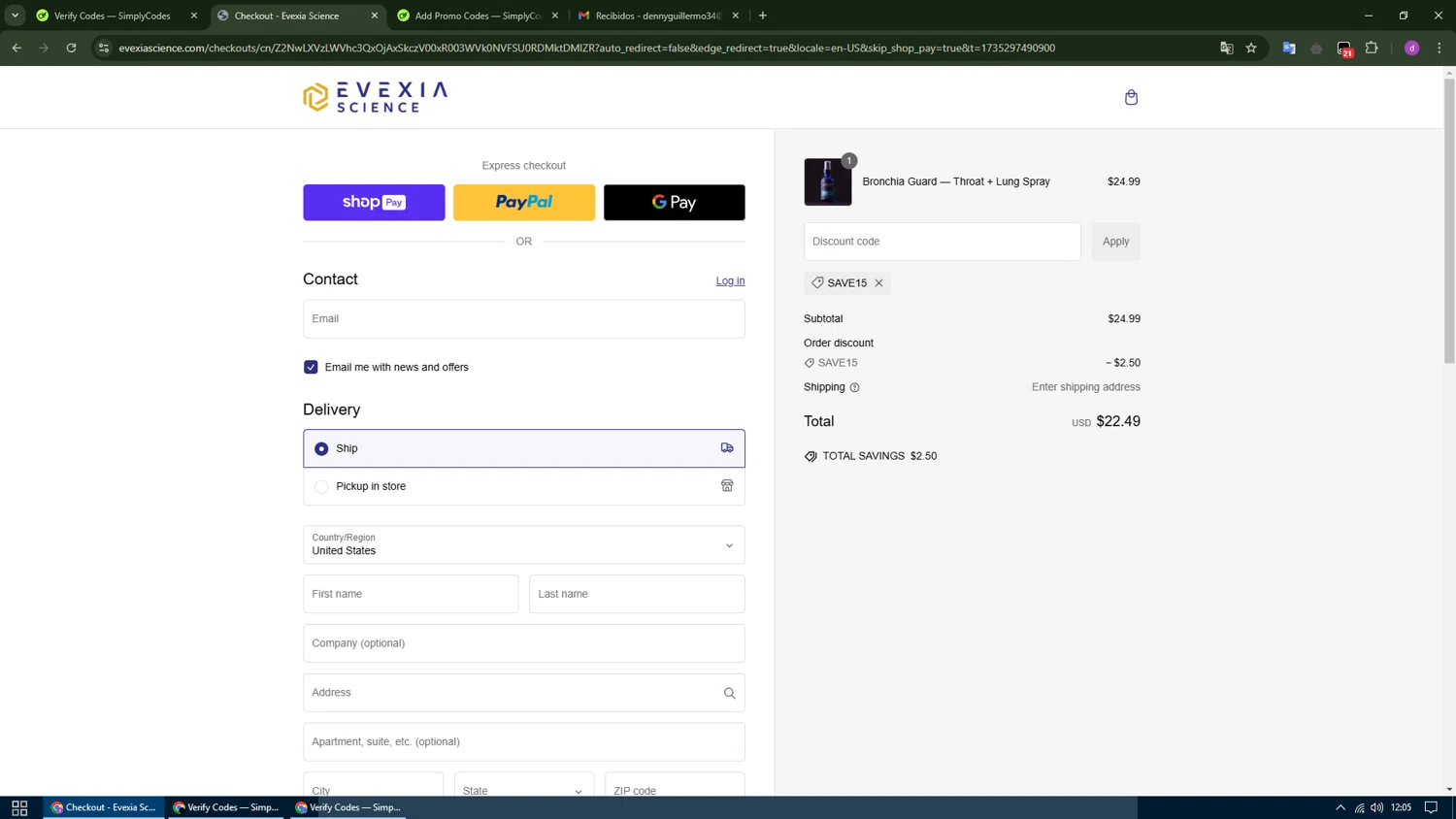Open the browser extensions puzzle icon
The image size is (1456, 819).
(x=1372, y=48)
